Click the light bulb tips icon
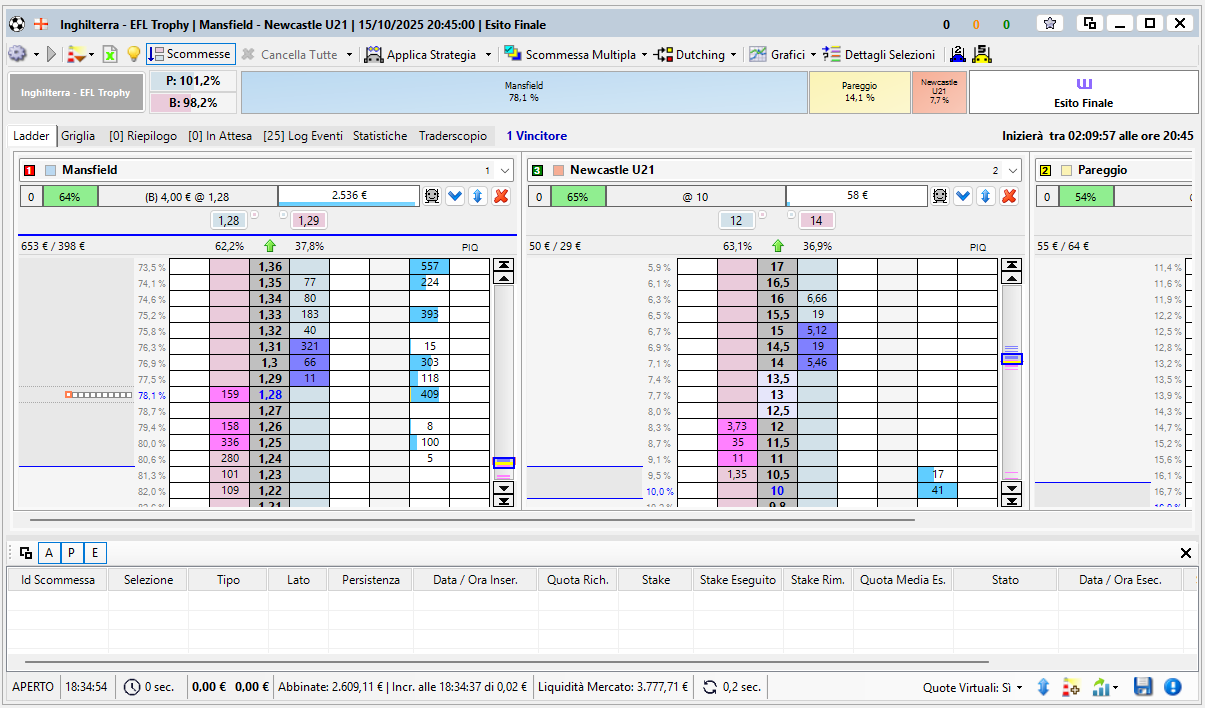This screenshot has height=708, width=1205. 133,55
